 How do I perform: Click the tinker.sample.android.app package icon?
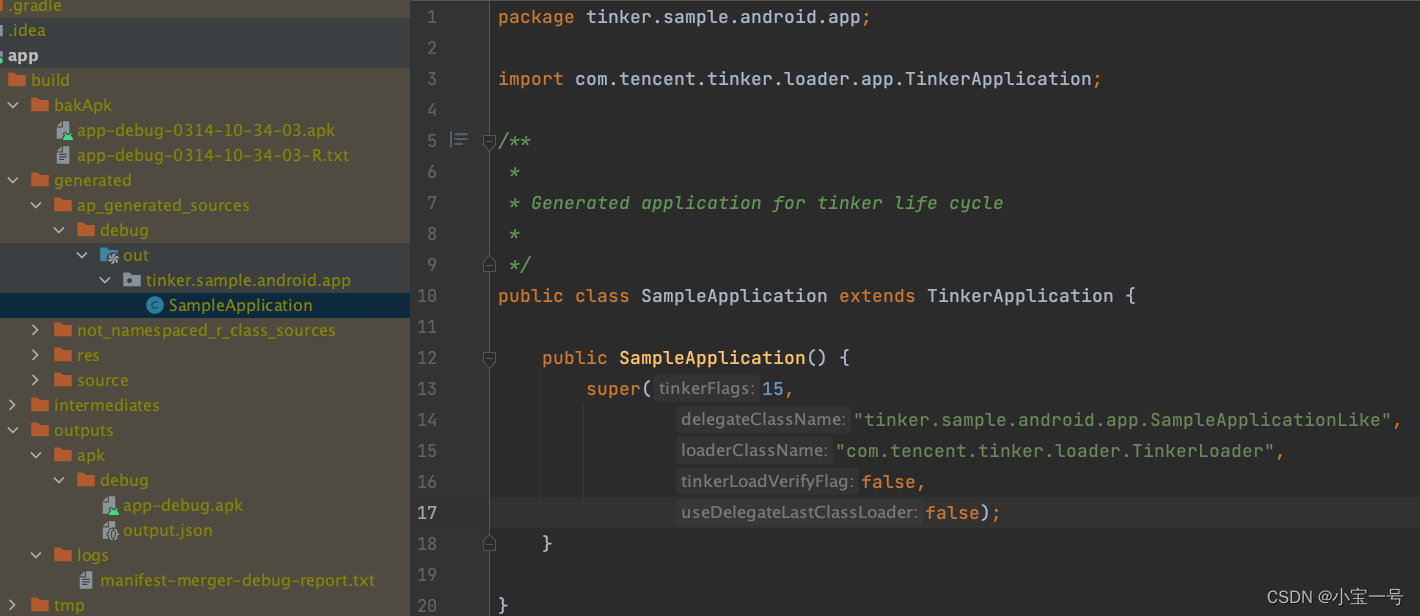coord(132,280)
